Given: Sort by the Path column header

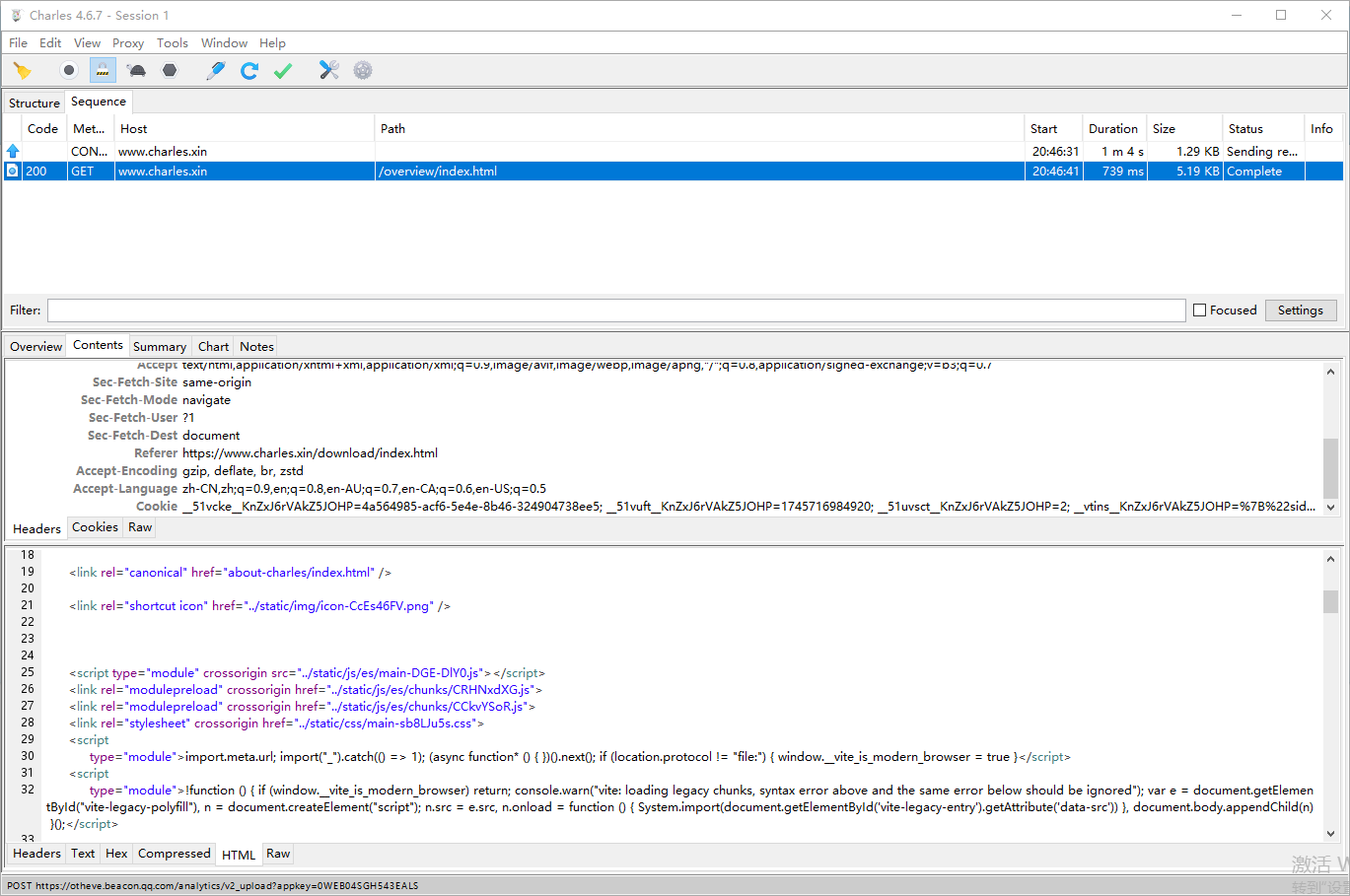Looking at the screenshot, I should point(699,128).
